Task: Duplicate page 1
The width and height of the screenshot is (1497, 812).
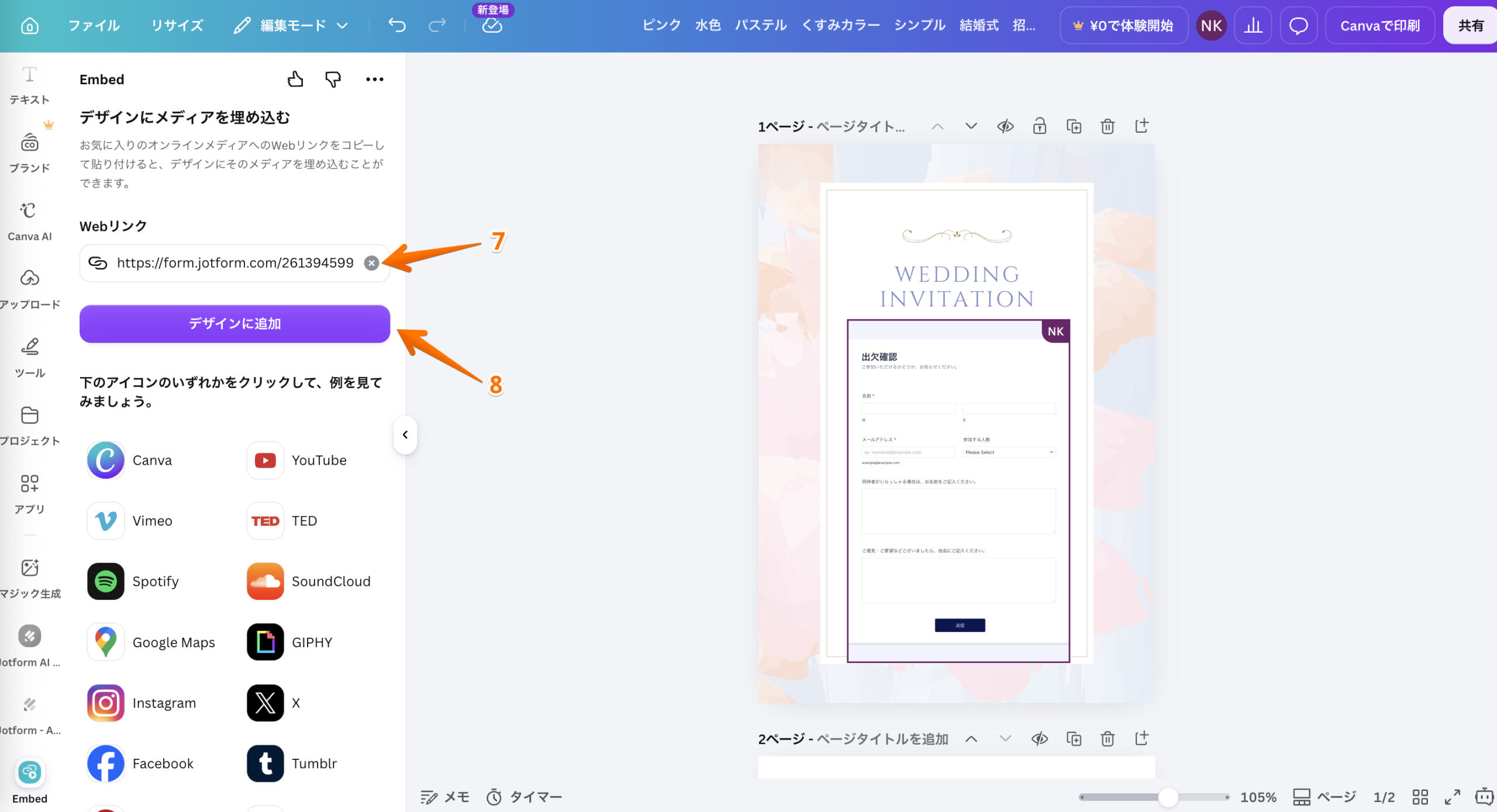Action: pyautogui.click(x=1074, y=126)
